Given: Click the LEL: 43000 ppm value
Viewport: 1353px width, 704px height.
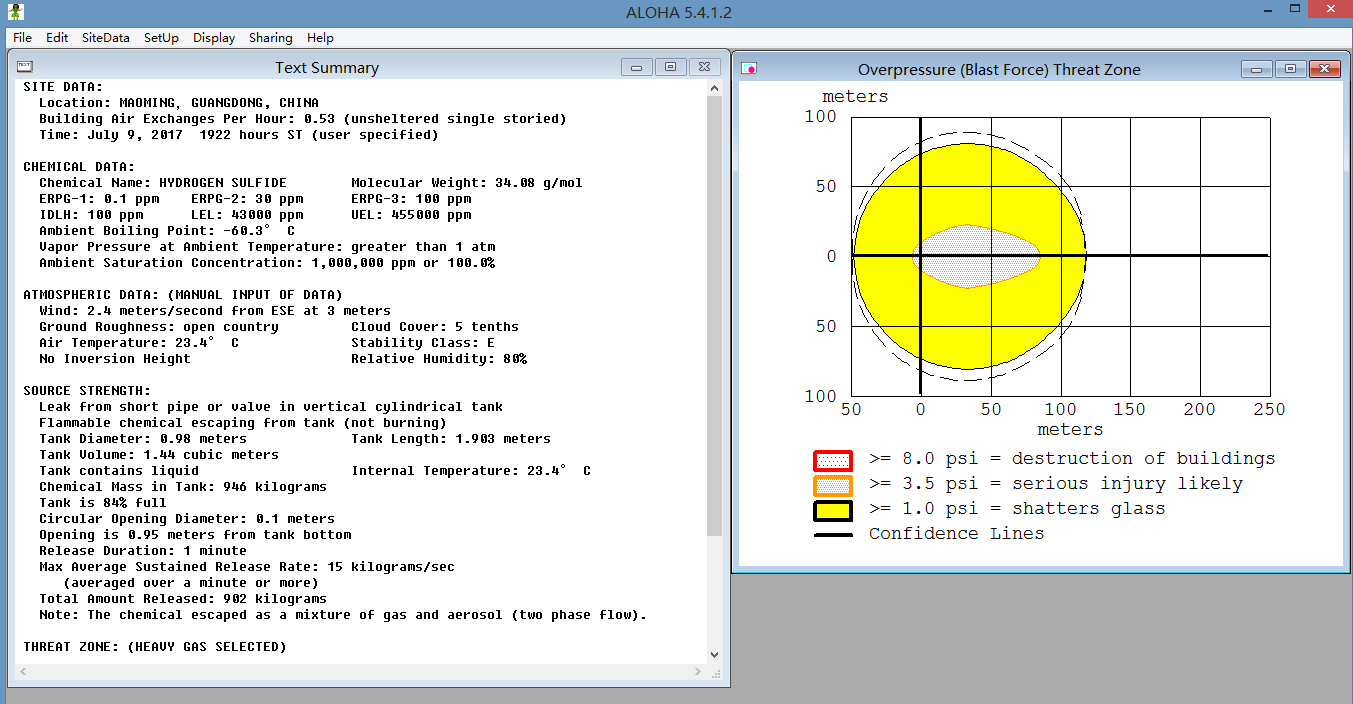Looking at the screenshot, I should tap(247, 215).
